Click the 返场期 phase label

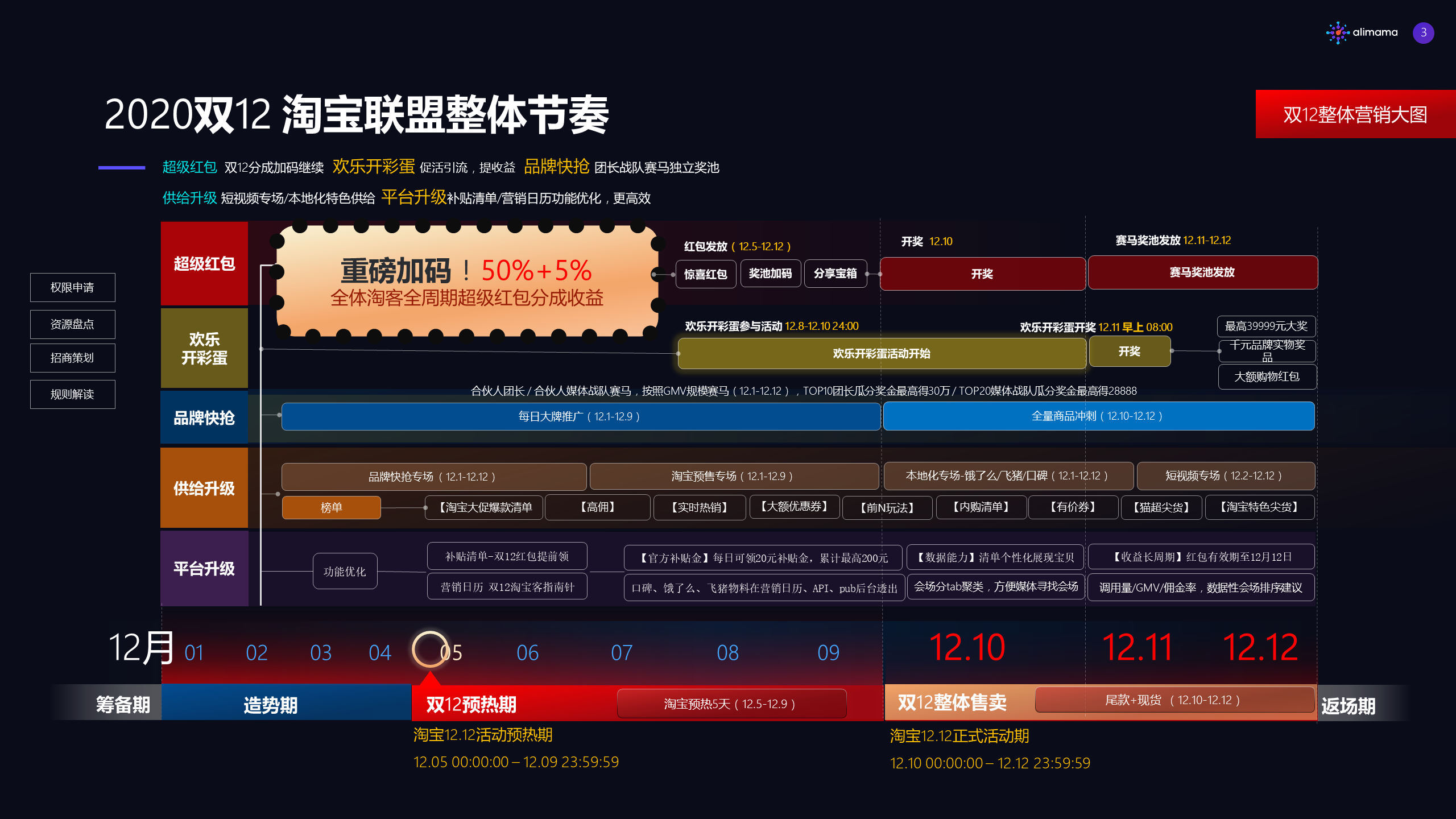click(1348, 706)
